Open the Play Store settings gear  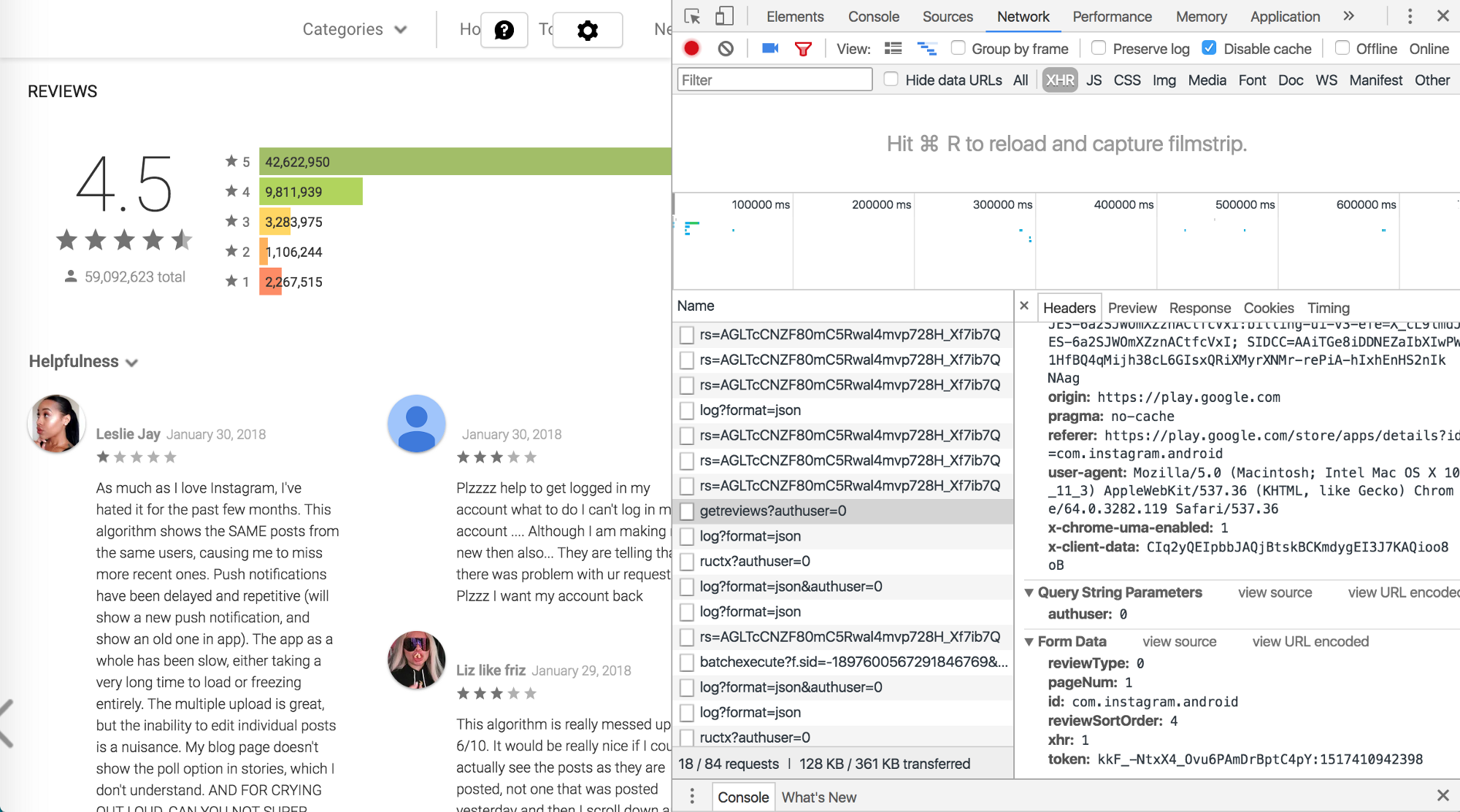click(x=588, y=30)
